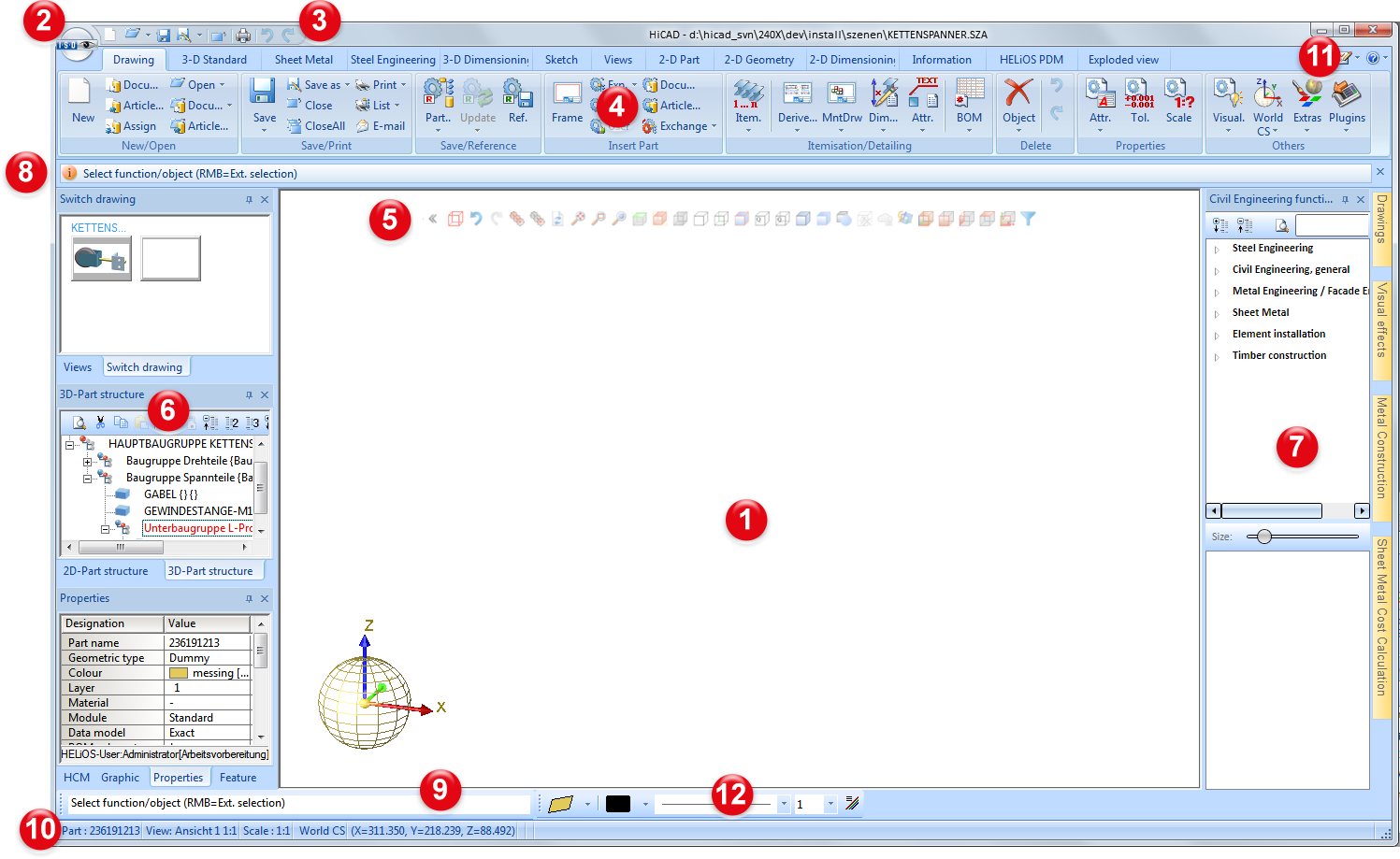Click the red wireframe cube icon in viewport toolbar
This screenshot has height=859, width=1400.
point(455,219)
